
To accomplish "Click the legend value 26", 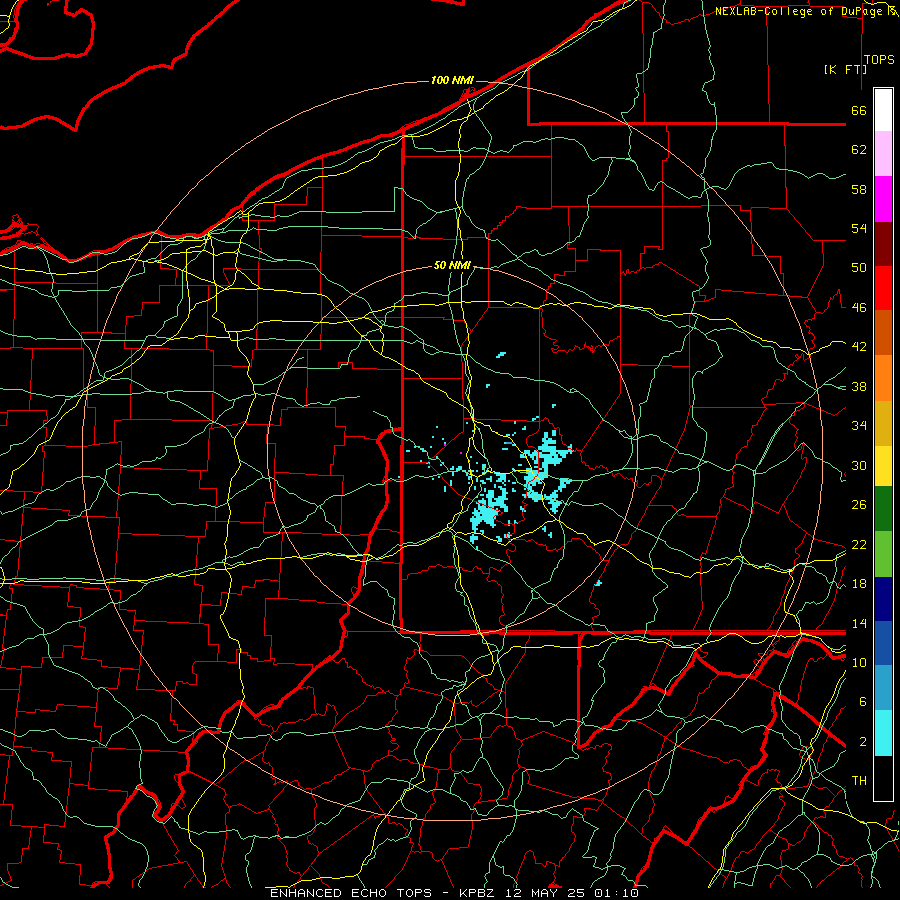I will pos(859,505).
